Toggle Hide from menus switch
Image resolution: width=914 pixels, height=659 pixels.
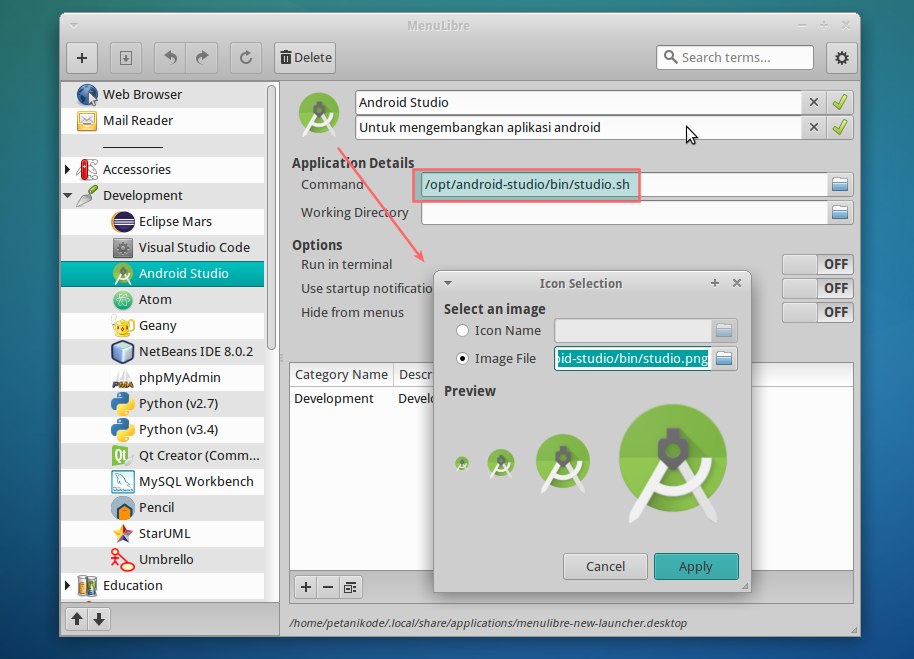click(818, 312)
